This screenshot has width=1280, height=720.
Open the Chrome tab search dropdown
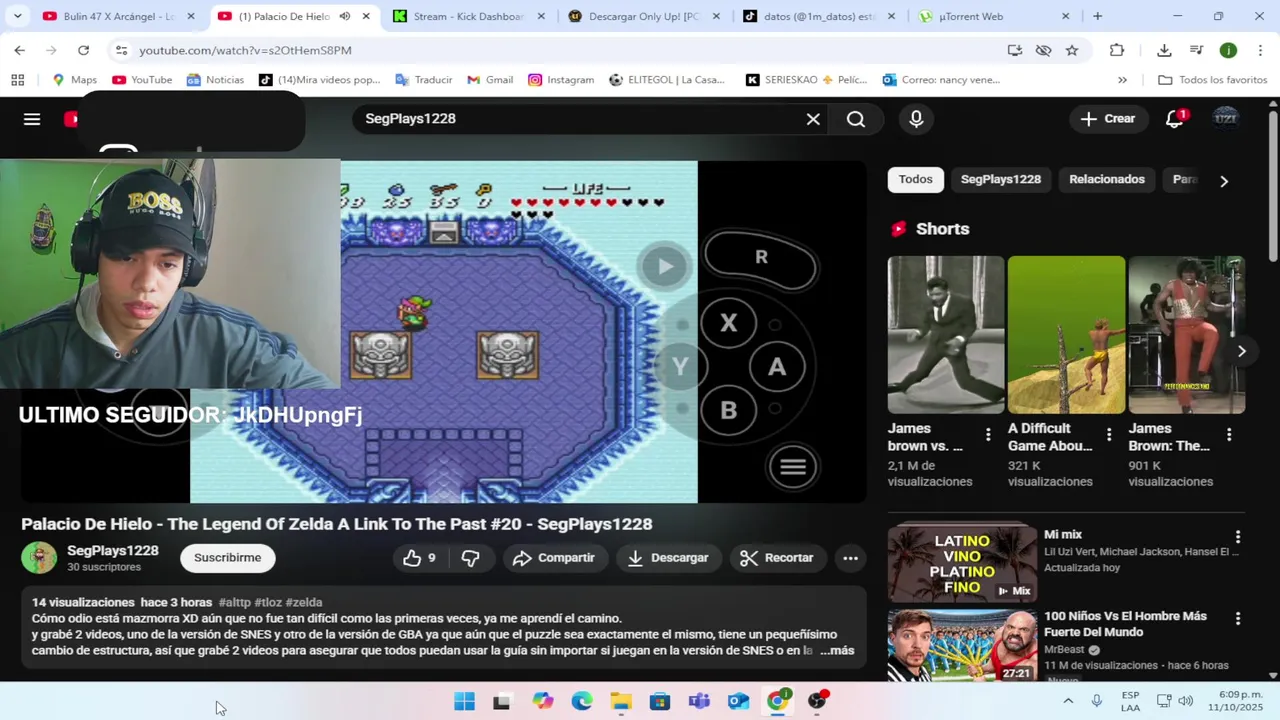click(19, 16)
